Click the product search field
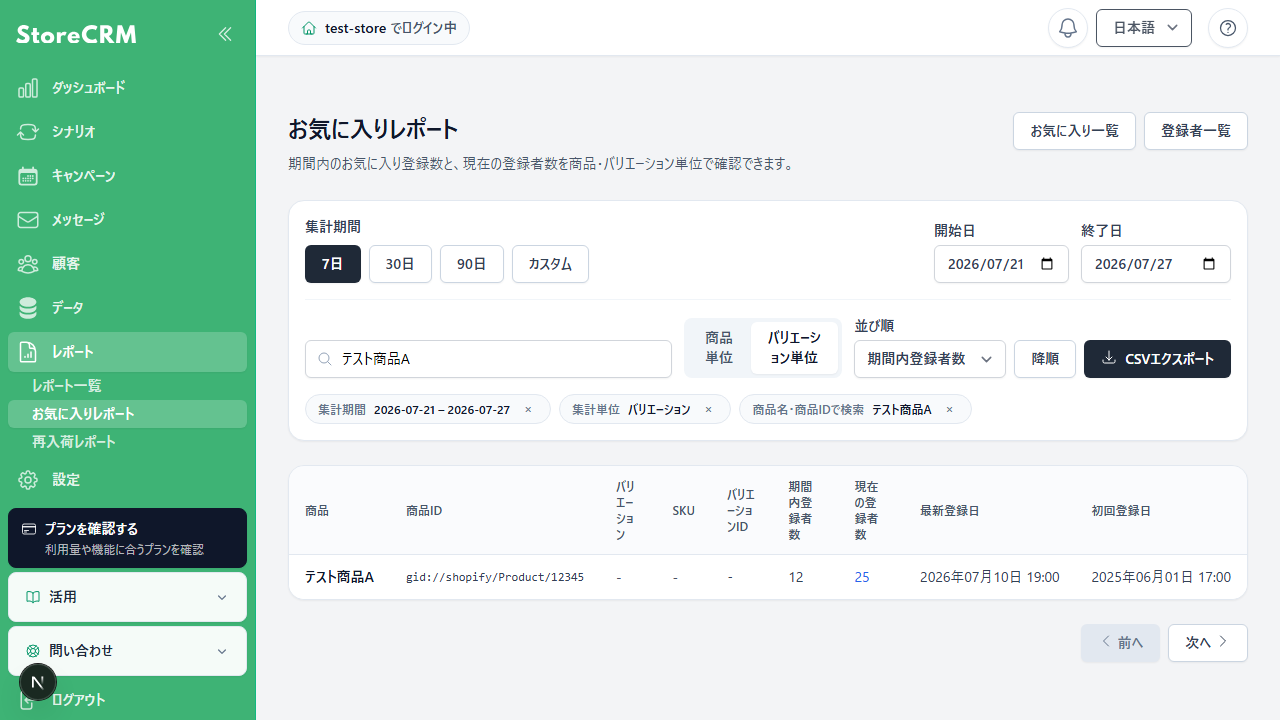Viewport: 1280px width, 720px height. (x=488, y=359)
